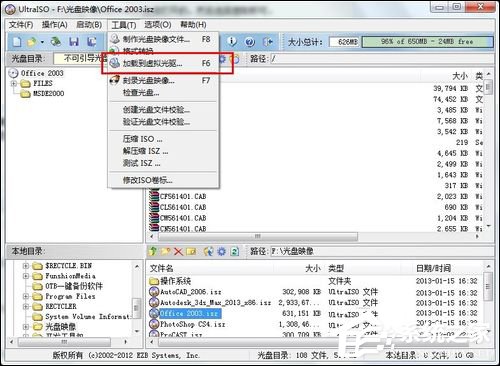Open the 启动(B) menu
The width and height of the screenshot is (500, 366).
[x=89, y=25]
